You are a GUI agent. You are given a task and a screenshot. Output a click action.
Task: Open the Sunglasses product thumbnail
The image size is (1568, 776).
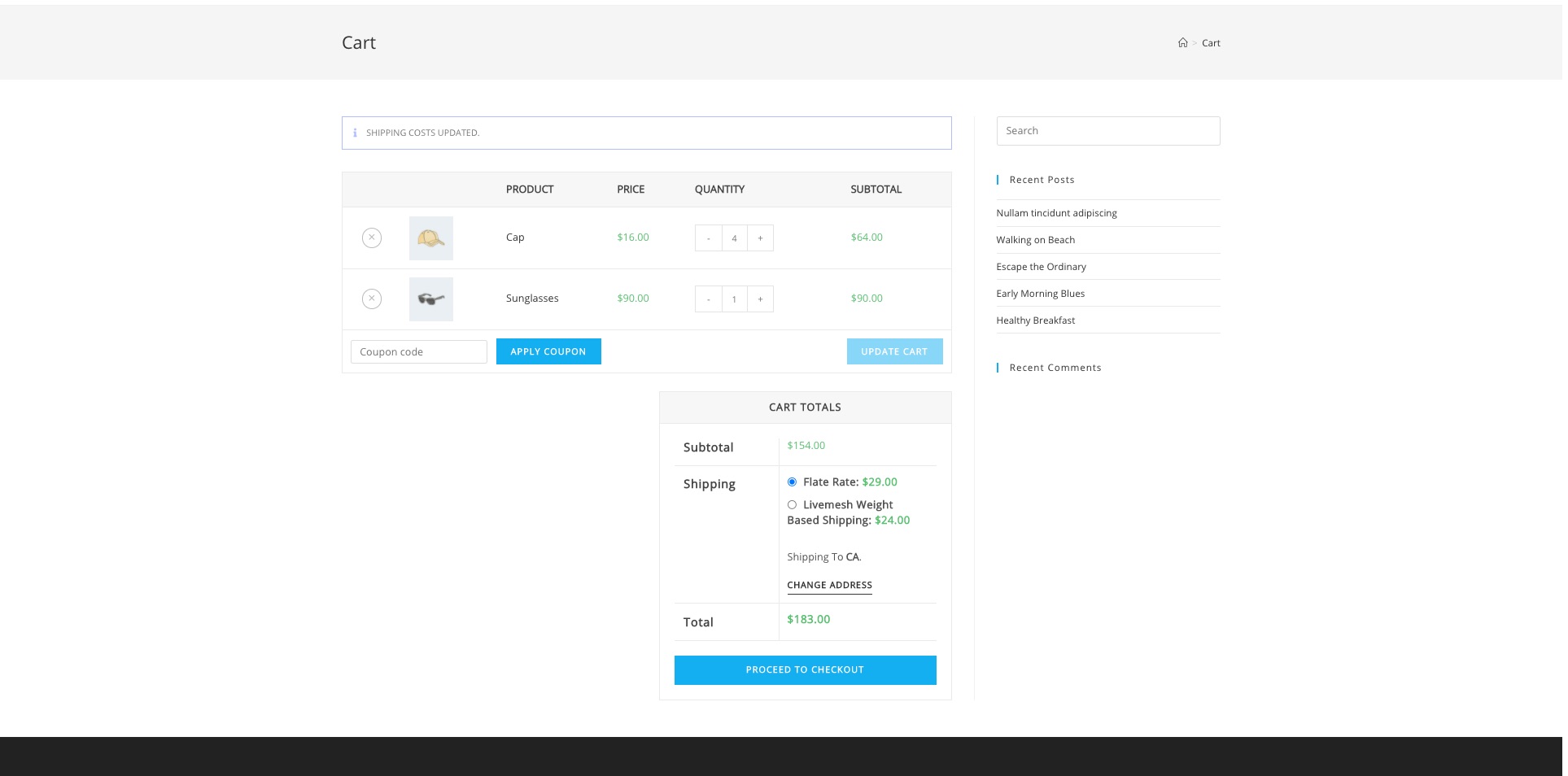(430, 299)
